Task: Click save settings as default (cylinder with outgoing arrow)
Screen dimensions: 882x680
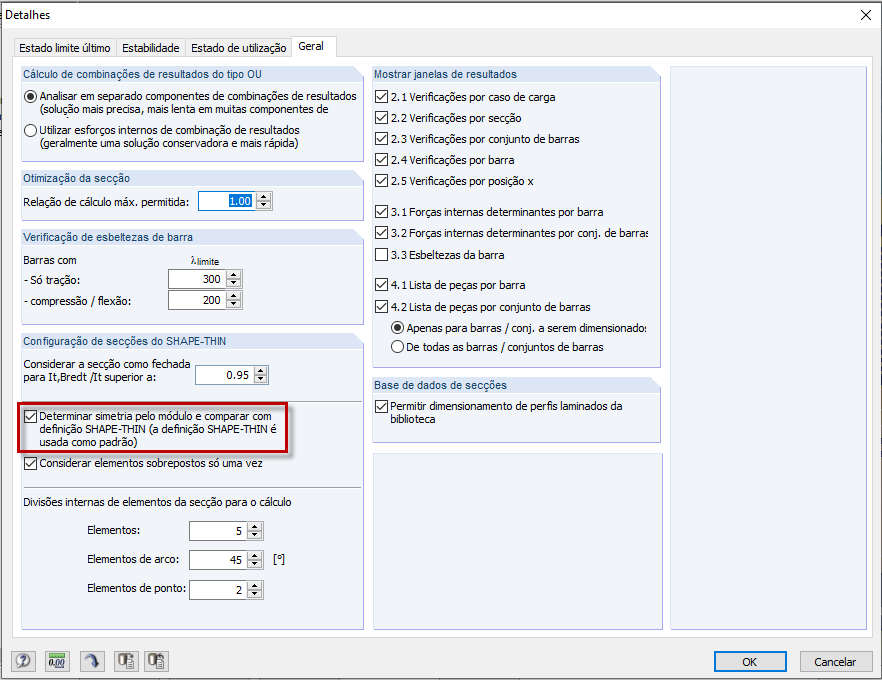Action: click(x=126, y=661)
